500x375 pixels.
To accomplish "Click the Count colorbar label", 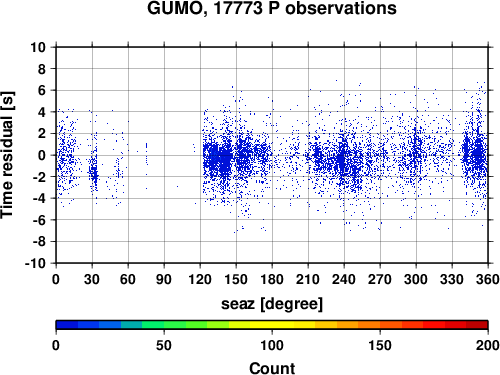I will coord(272,368).
